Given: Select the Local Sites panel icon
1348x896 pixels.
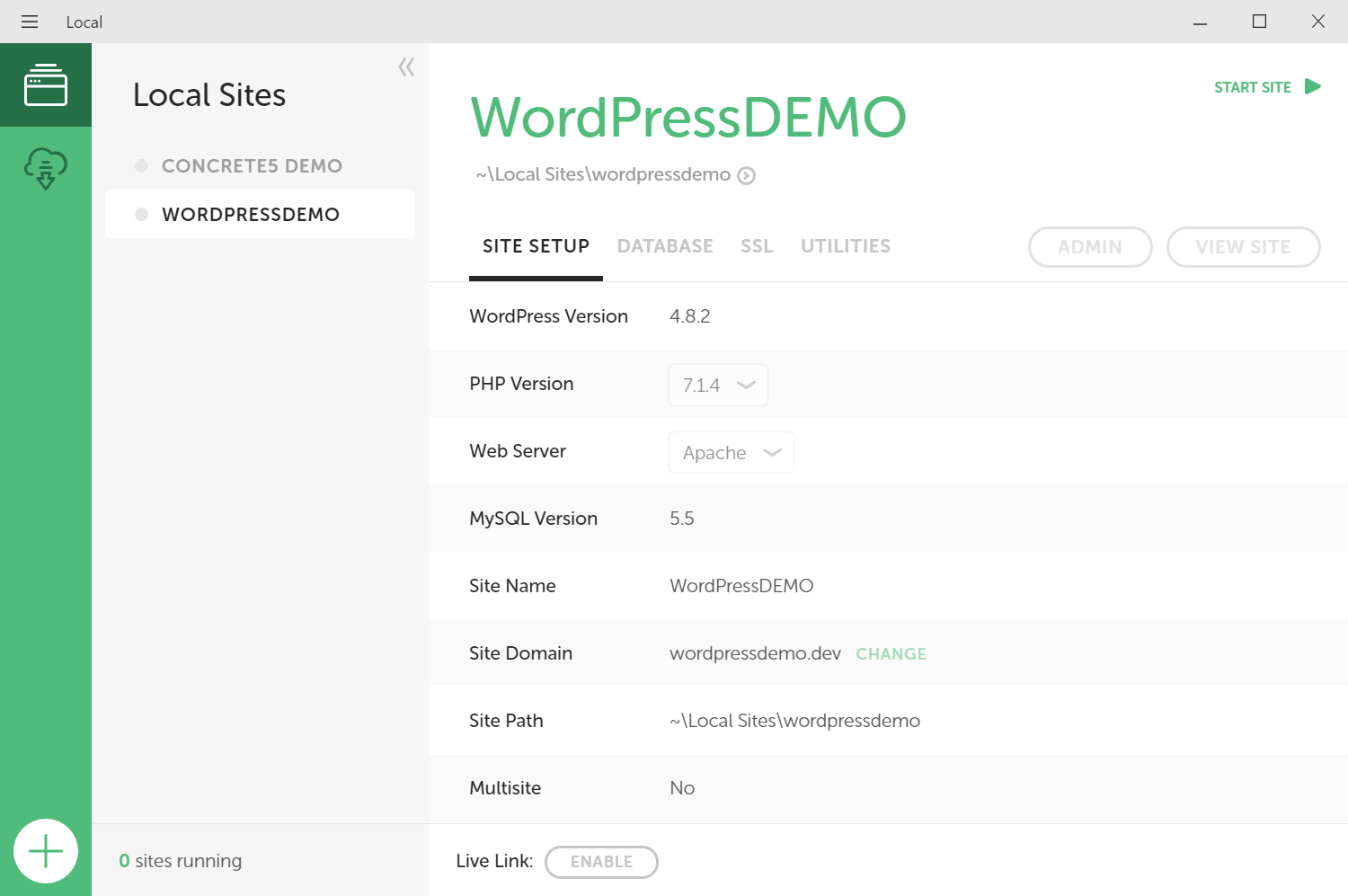Looking at the screenshot, I should point(45,84).
